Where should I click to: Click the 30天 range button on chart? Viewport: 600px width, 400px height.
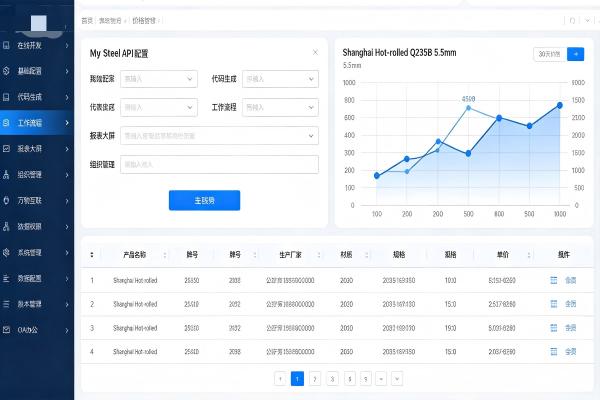pos(548,54)
